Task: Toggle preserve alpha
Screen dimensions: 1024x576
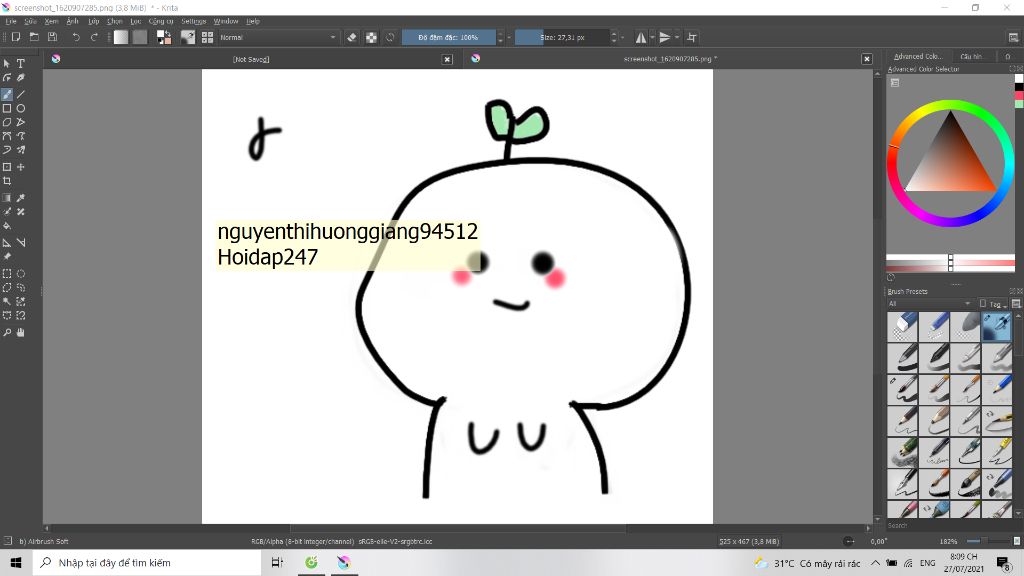Action: 371,37
